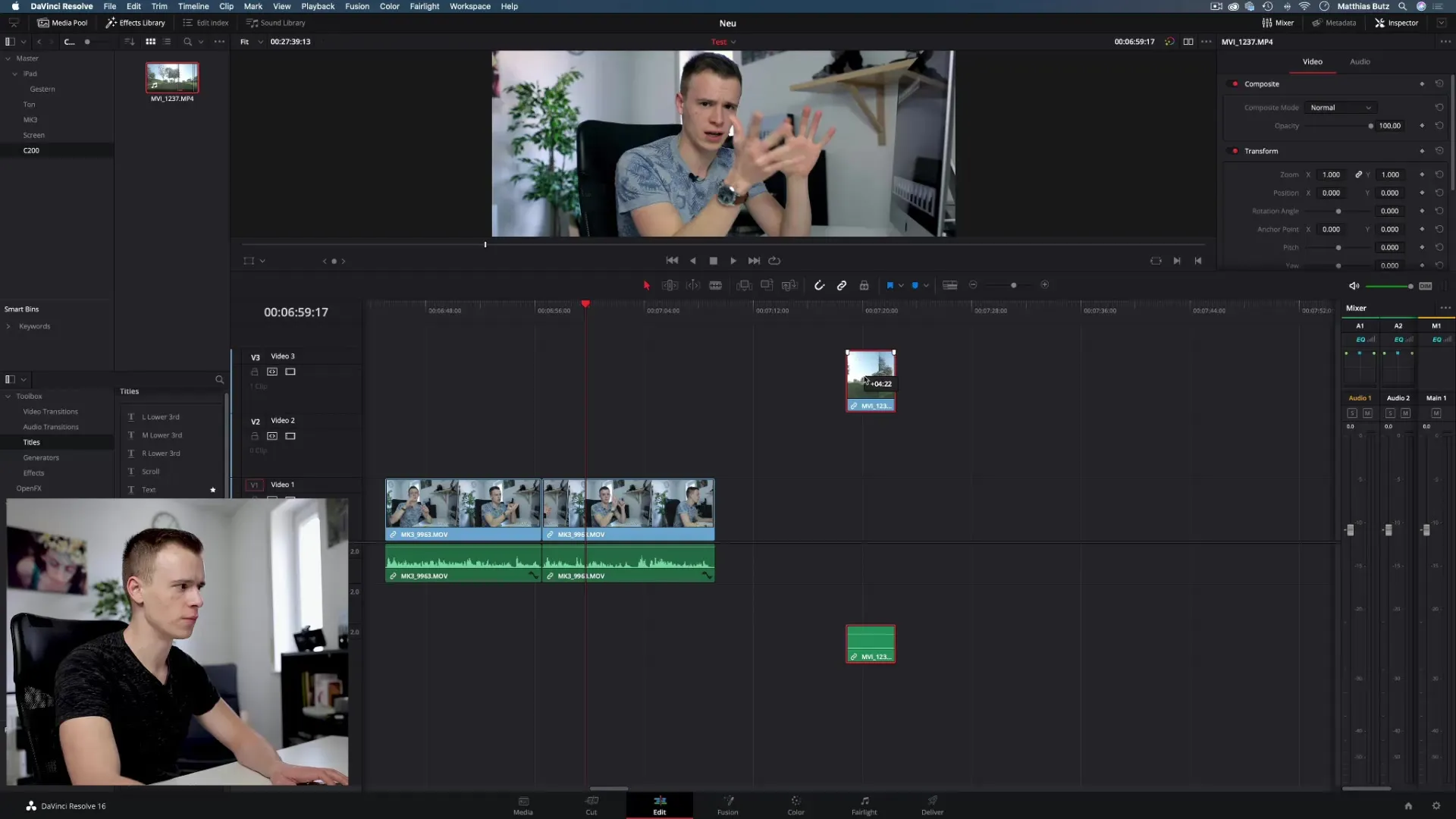Open viewer Fit zoom dropdown

[x=251, y=42]
